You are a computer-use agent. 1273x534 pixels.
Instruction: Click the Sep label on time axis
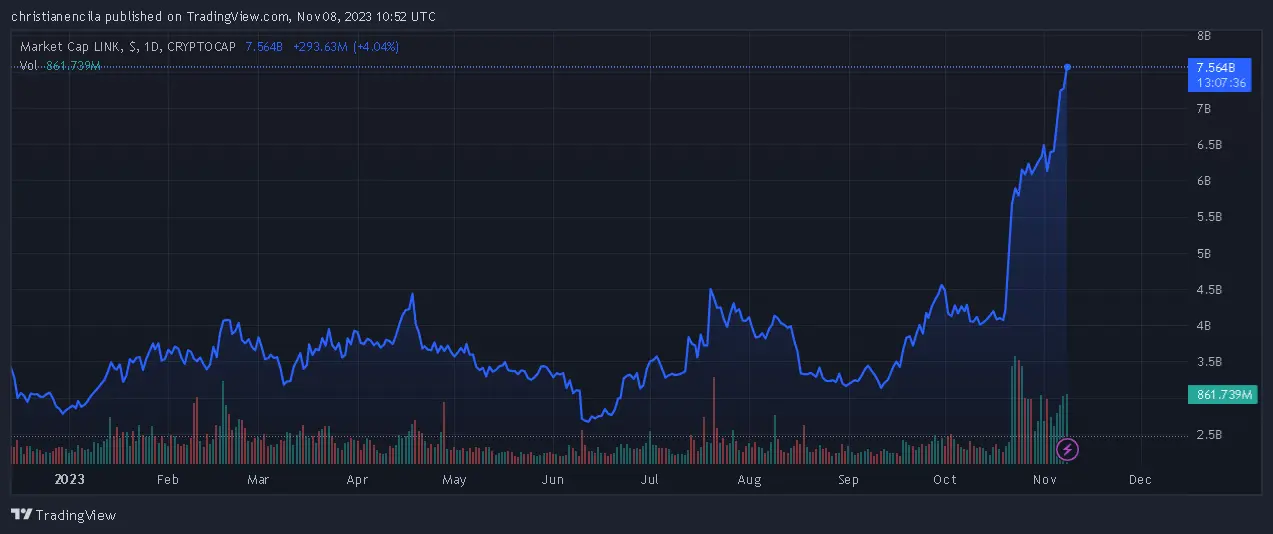(x=848, y=480)
